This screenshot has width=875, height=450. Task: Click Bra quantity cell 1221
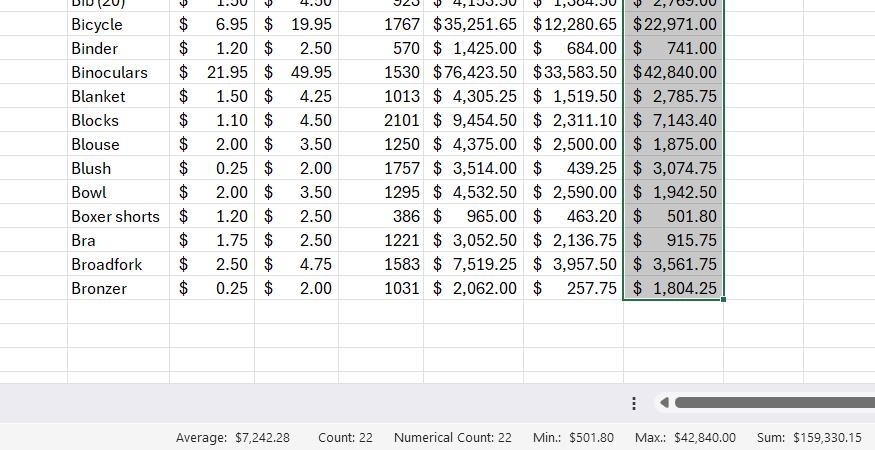[x=381, y=241]
